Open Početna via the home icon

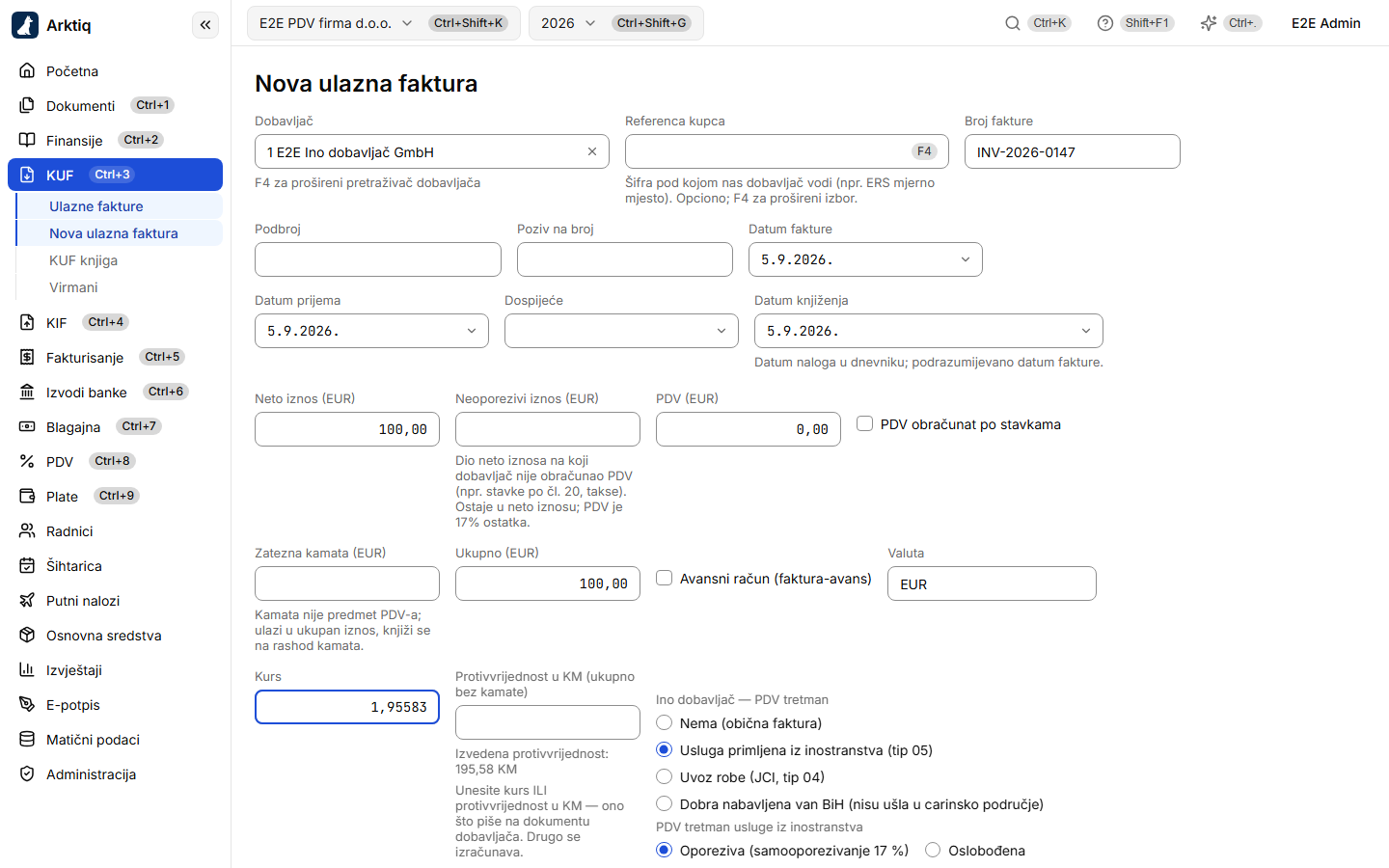coord(27,70)
